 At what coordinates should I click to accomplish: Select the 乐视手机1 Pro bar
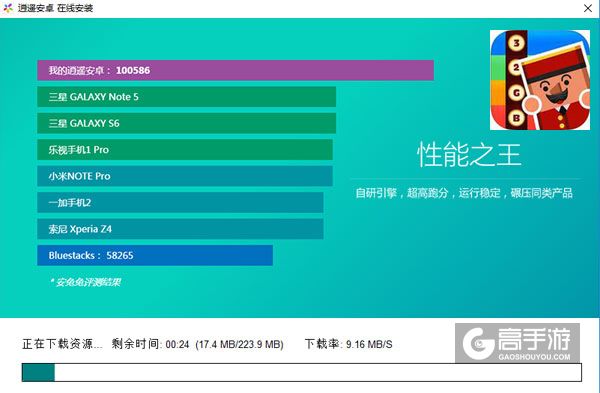pos(185,150)
